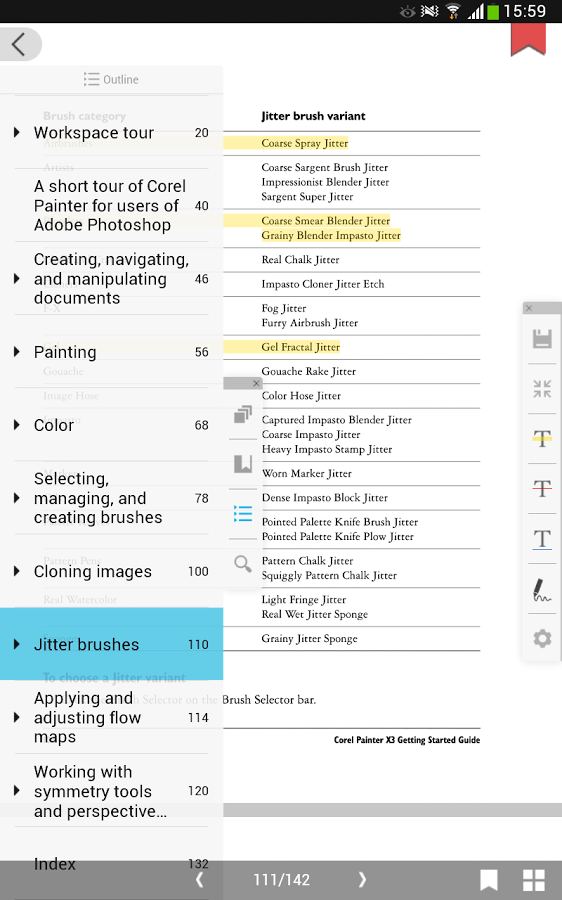This screenshot has width=562, height=900.
Task: Toggle the red page bookmark ribbon
Action: pyautogui.click(x=528, y=39)
